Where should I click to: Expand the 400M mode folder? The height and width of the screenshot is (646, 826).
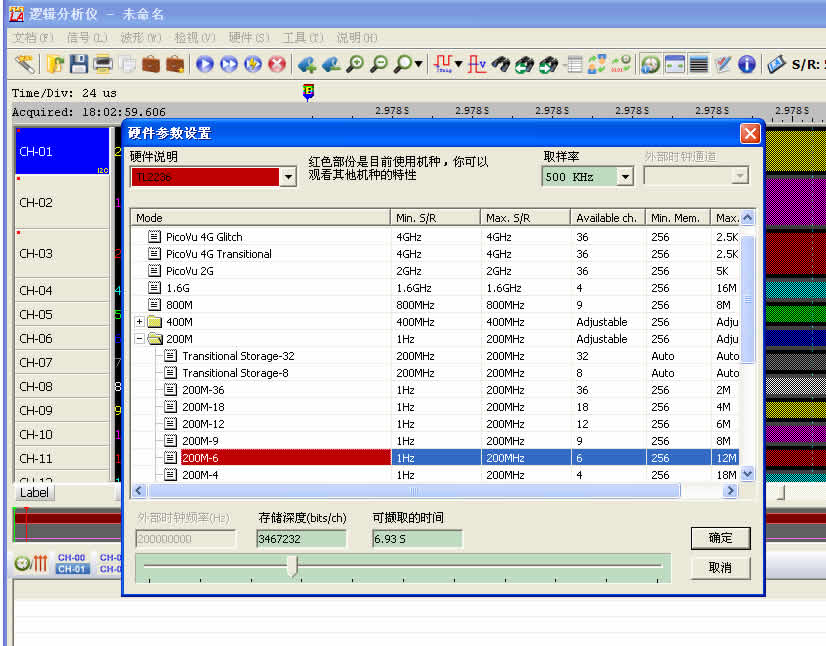click(140, 321)
